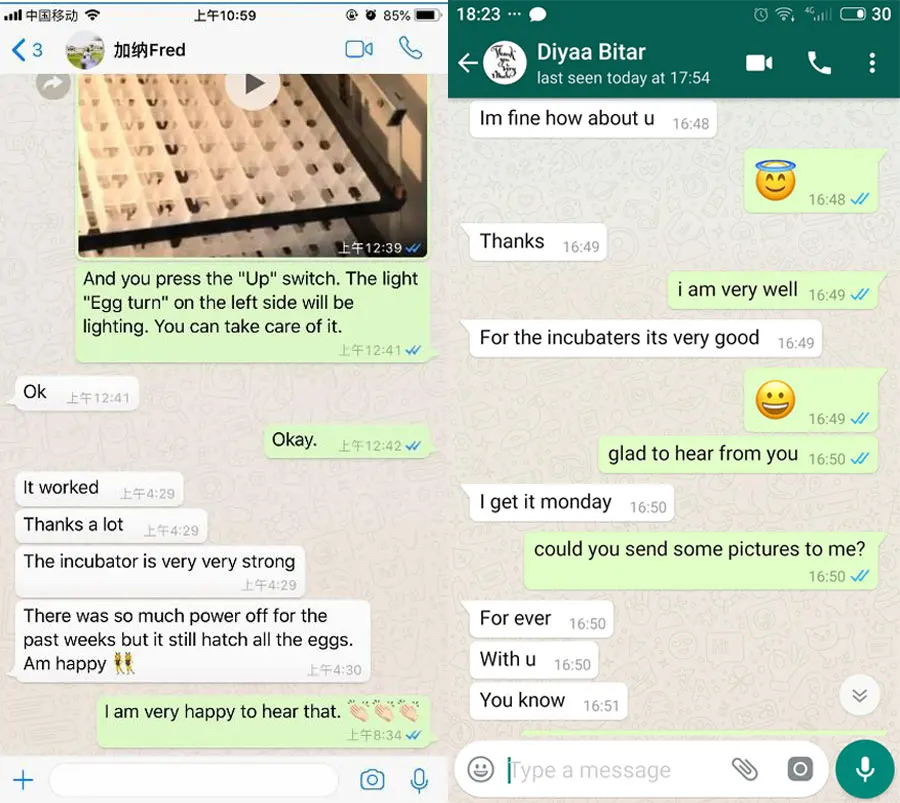Call Diyaa Bitar by voice
This screenshot has width=900, height=803.
(x=819, y=63)
